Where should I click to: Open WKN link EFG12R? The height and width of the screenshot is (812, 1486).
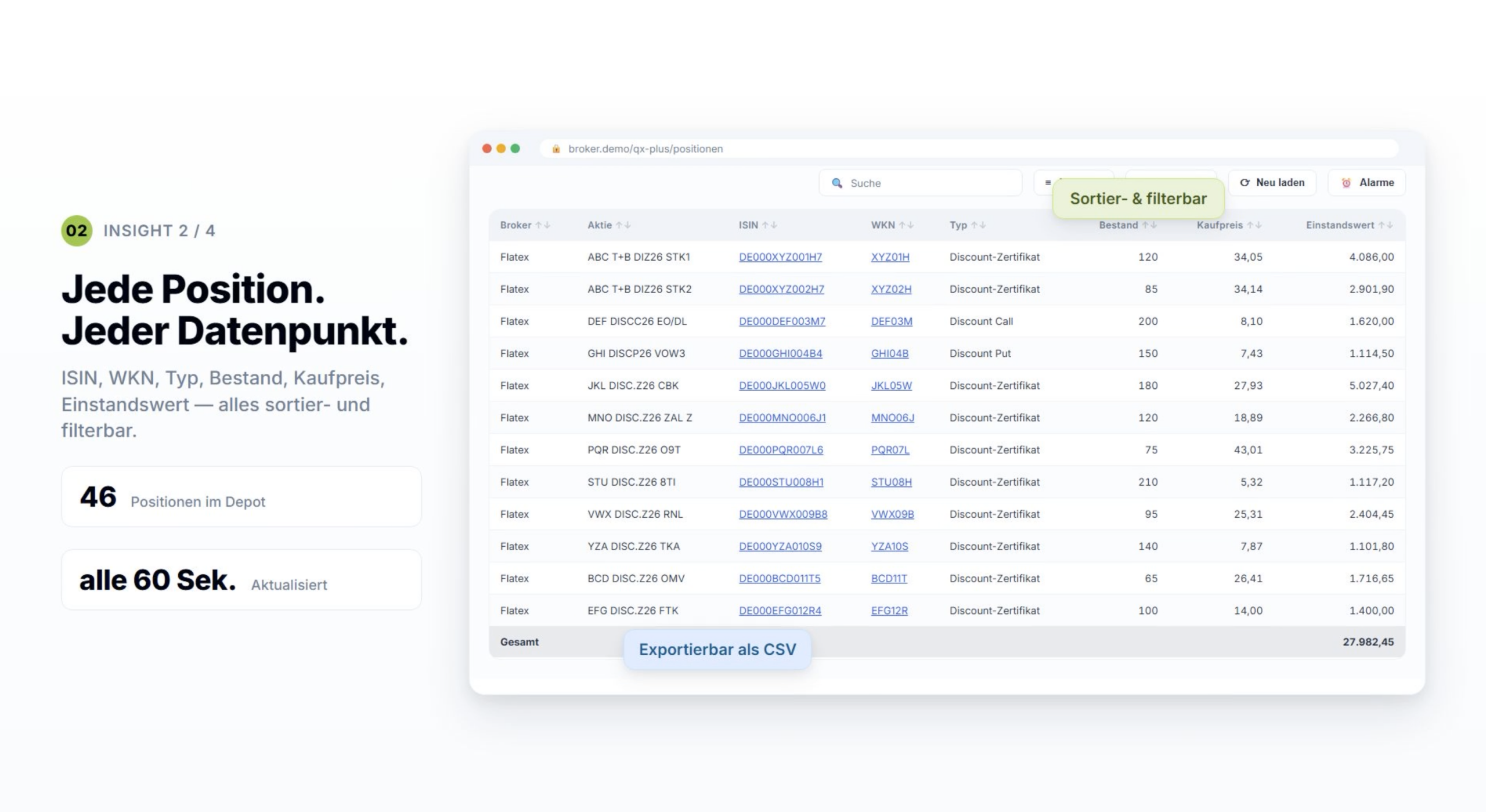pyautogui.click(x=889, y=611)
